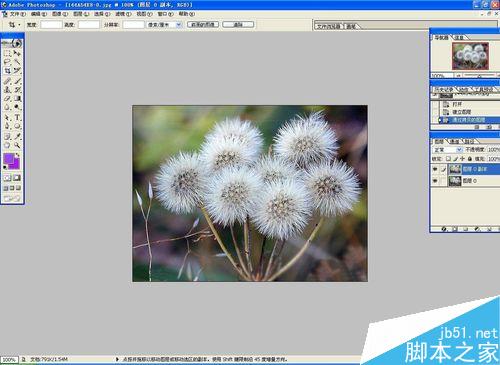This screenshot has height=365, width=500.
Task: Hide the bottom layer 0 via eye icon
Action: coord(435,181)
